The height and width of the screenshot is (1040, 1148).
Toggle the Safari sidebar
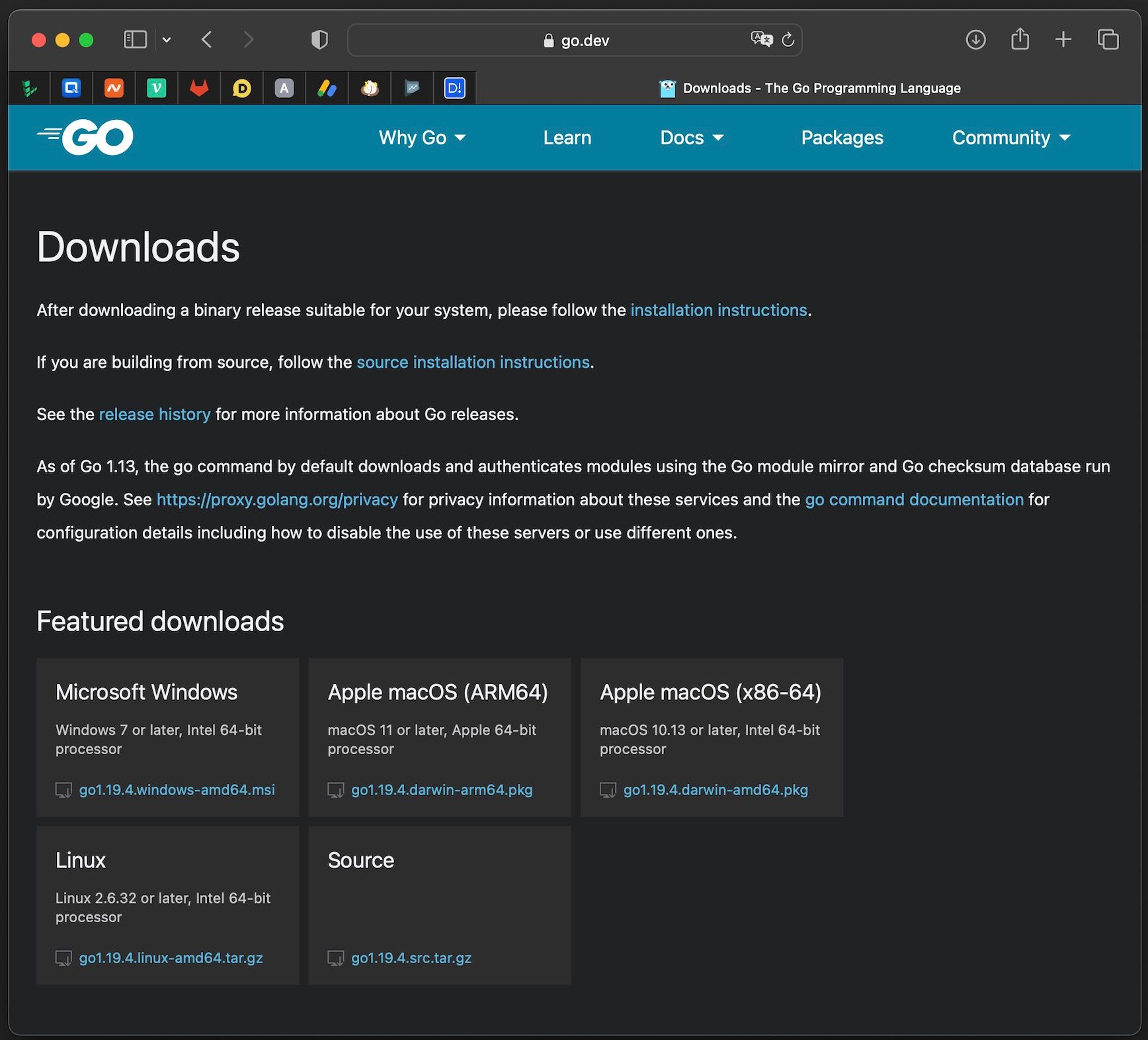tap(136, 40)
